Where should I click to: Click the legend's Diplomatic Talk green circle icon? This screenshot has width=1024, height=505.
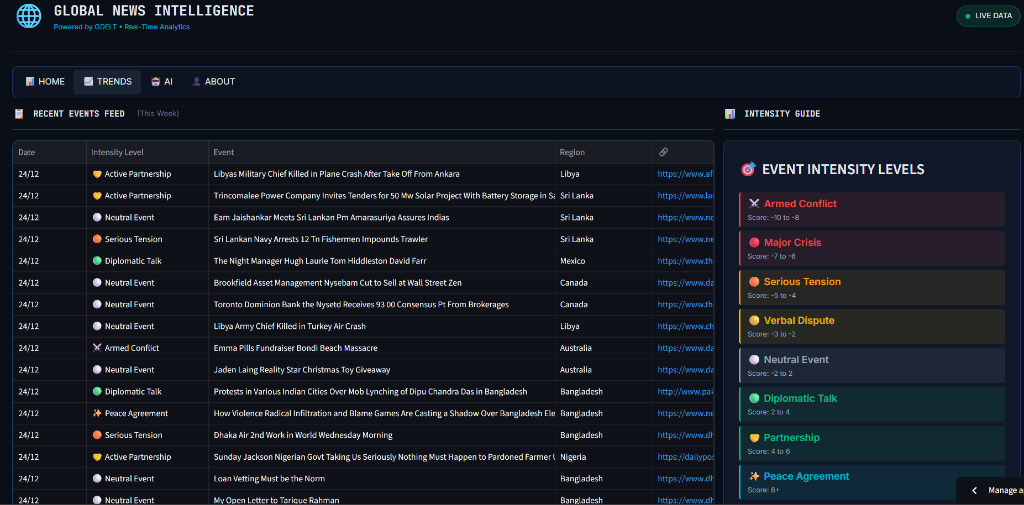coord(754,399)
